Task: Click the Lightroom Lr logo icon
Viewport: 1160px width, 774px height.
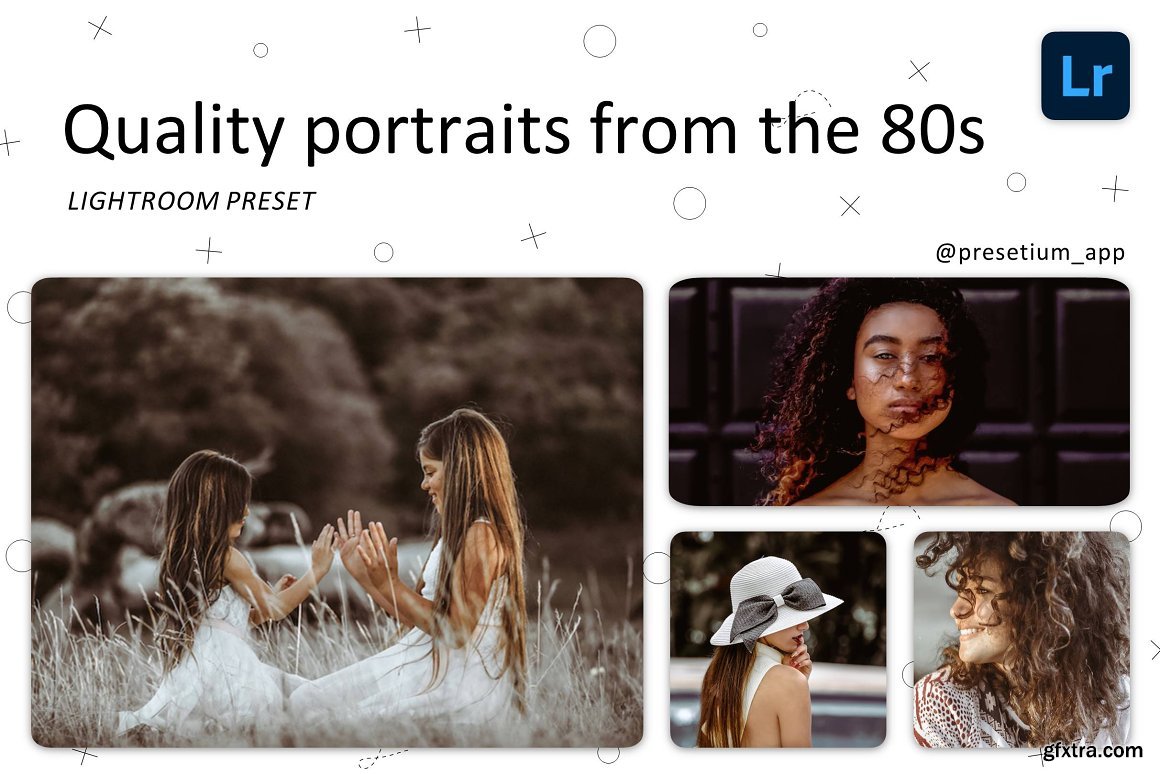Action: pos(1085,75)
